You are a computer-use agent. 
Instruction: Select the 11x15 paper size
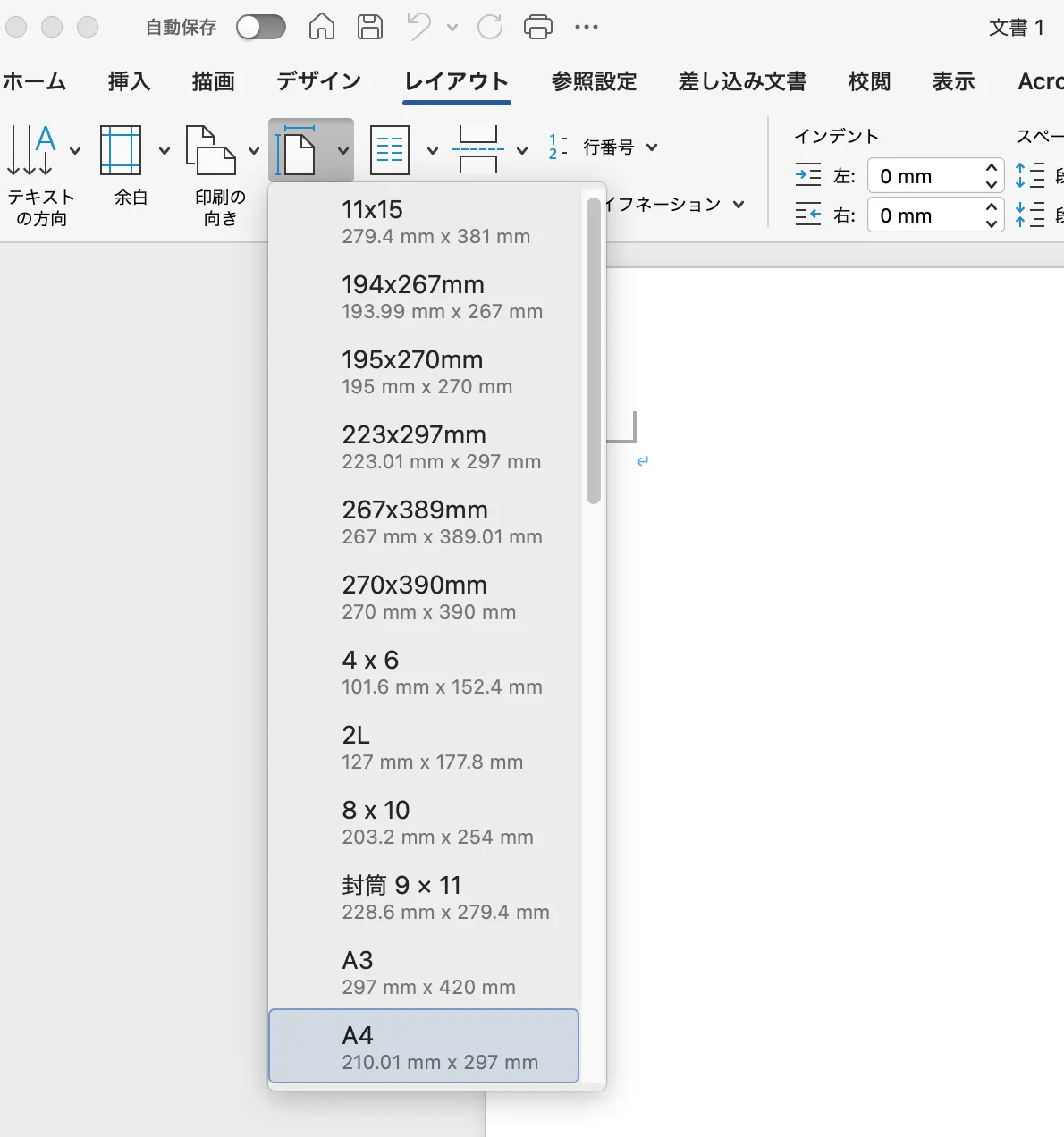tap(425, 222)
